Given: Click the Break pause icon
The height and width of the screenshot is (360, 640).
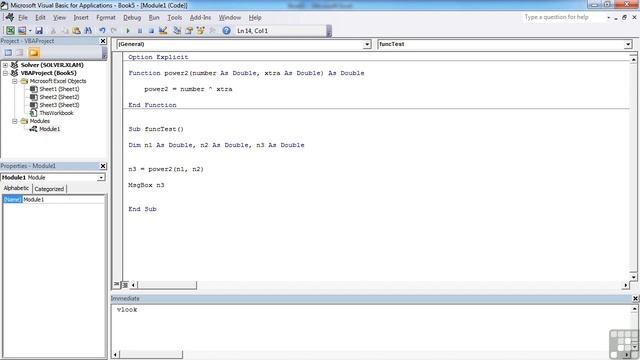Looking at the screenshot, I should [x=140, y=31].
